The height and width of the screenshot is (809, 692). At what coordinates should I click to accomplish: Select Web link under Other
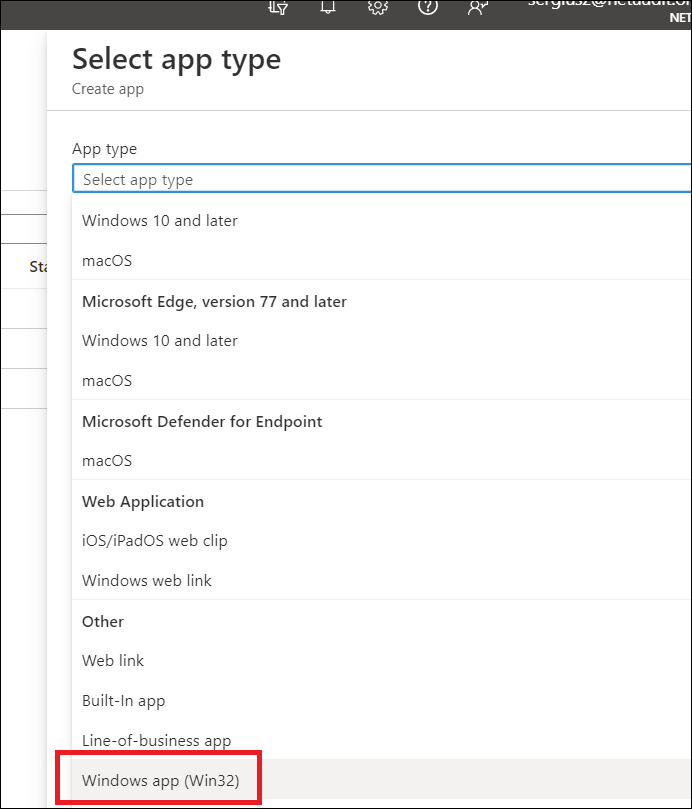(113, 660)
